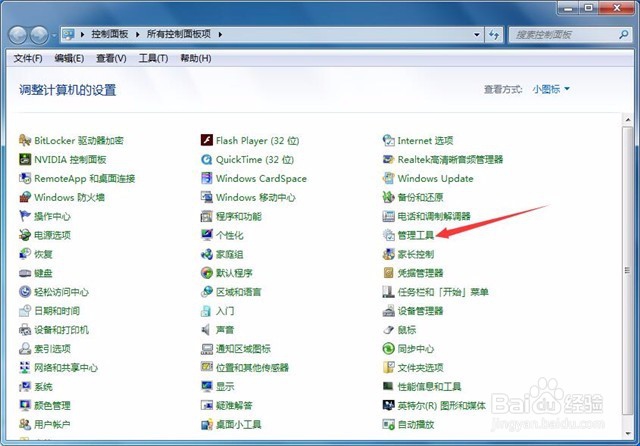Click the Internet 选项 icon
Image resolution: width=640 pixels, height=446 pixels.
388,140
